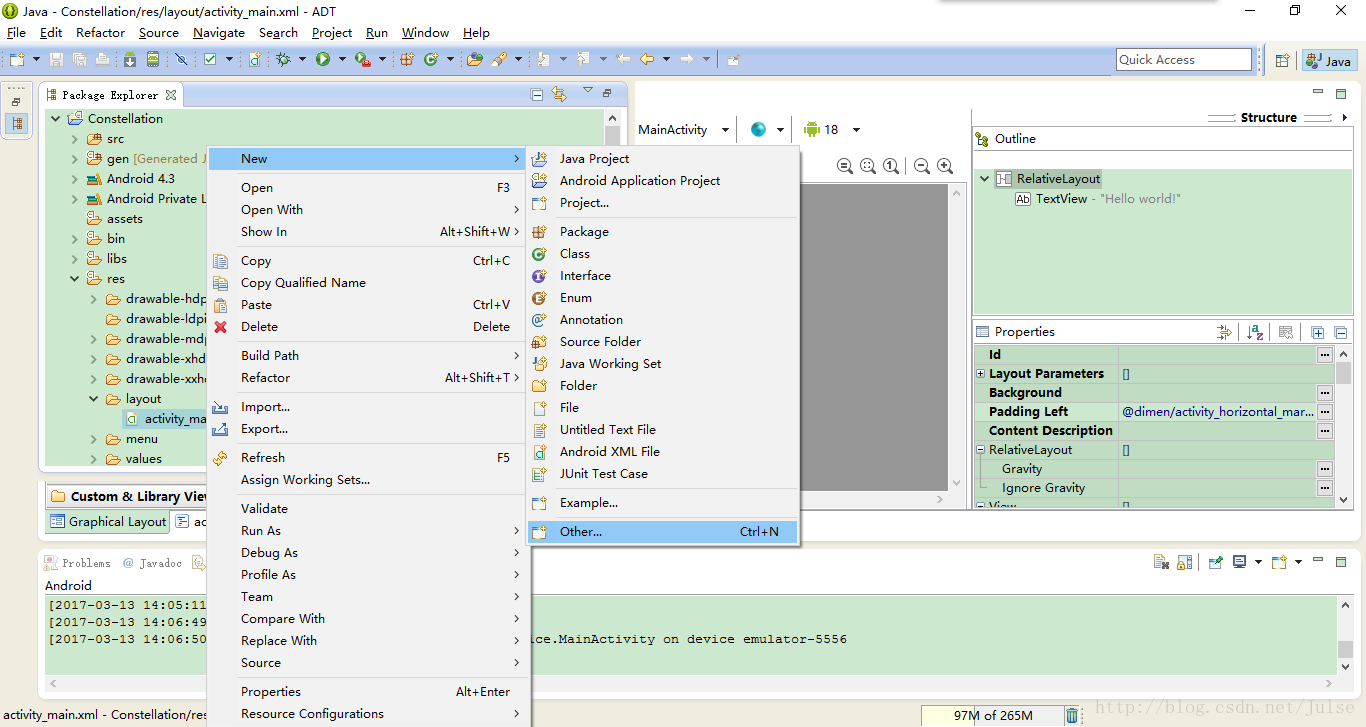This screenshot has width=1366, height=727.
Task: Click the yellow Back navigation arrow
Action: click(x=647, y=60)
